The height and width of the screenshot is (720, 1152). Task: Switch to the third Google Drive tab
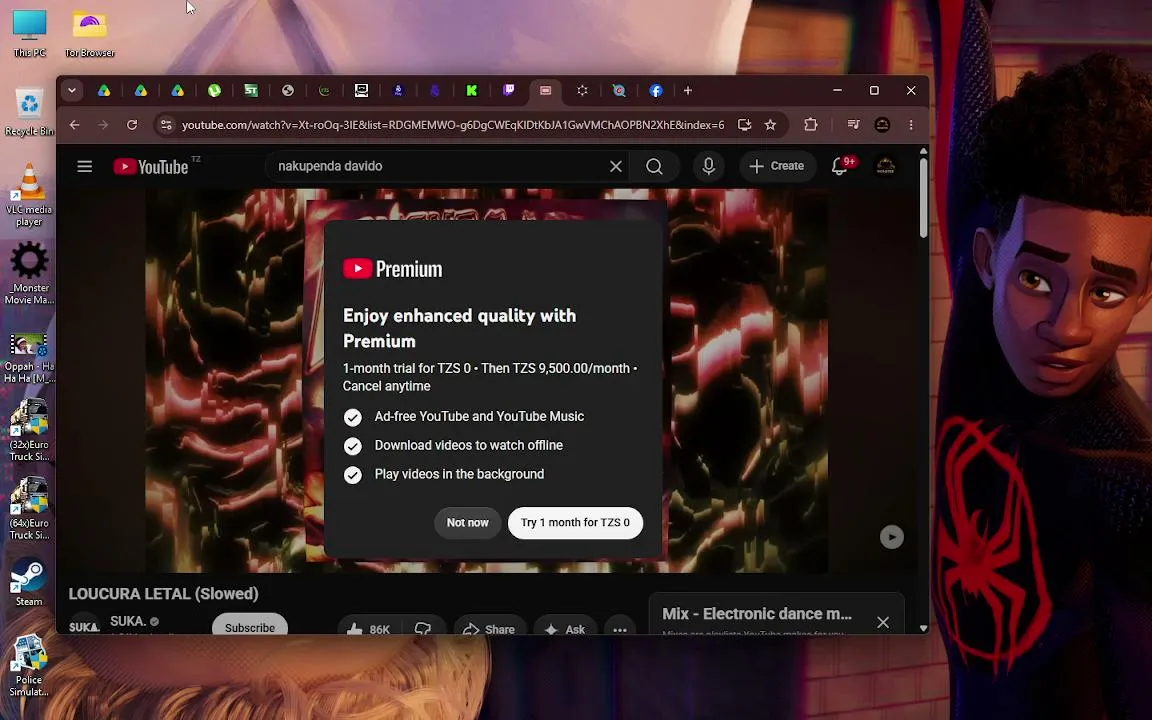click(178, 90)
